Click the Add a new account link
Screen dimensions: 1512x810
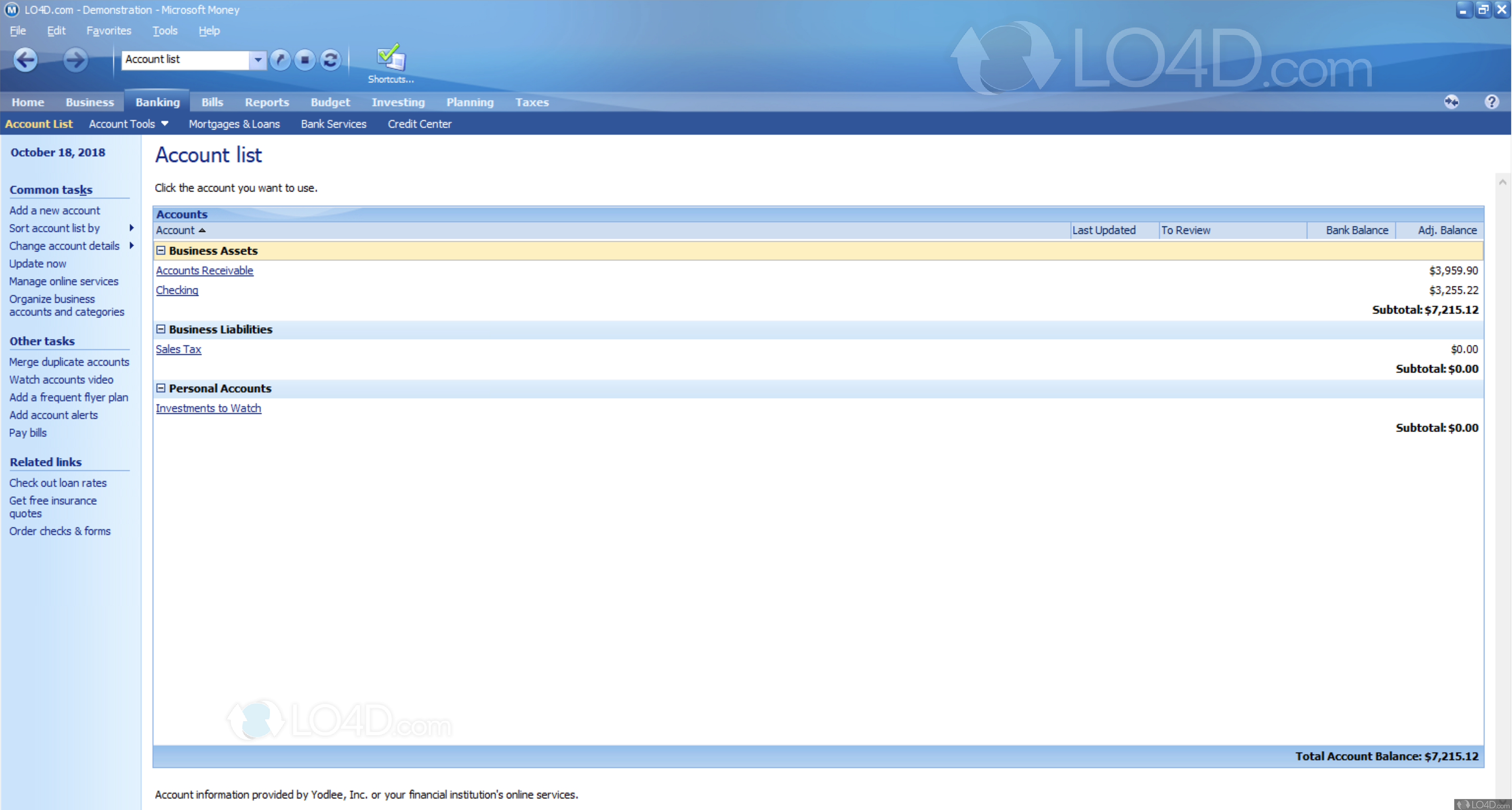pos(54,210)
